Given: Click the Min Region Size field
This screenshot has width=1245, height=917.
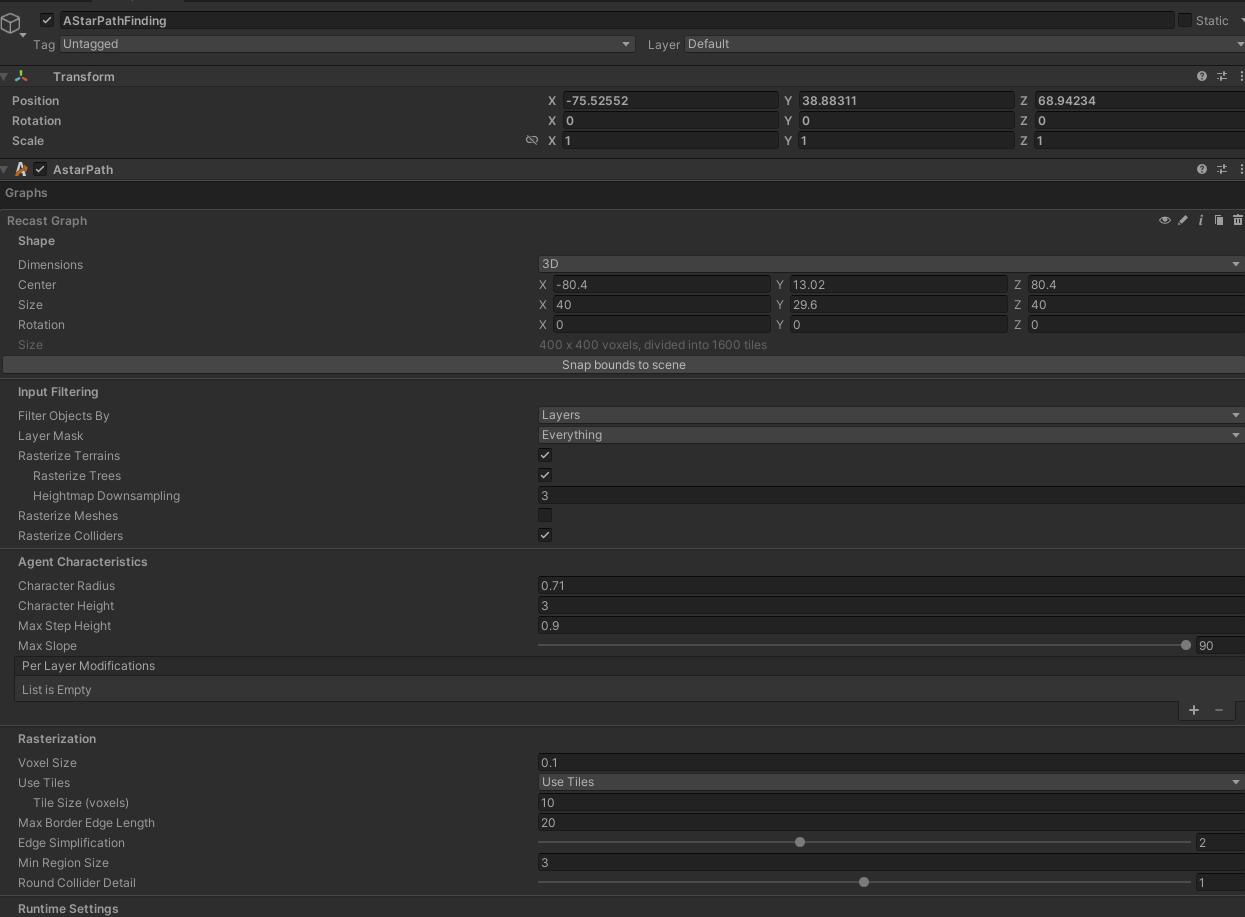Looking at the screenshot, I should click(891, 863).
